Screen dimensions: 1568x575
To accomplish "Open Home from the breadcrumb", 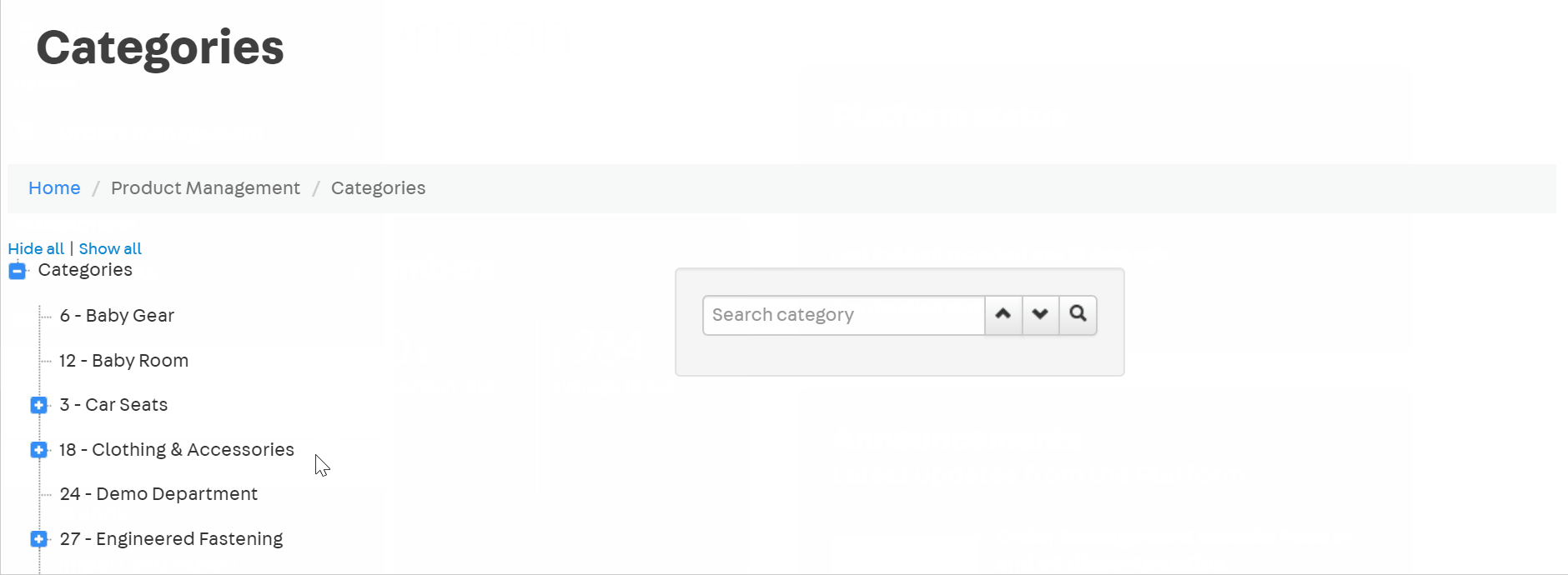I will [x=53, y=188].
